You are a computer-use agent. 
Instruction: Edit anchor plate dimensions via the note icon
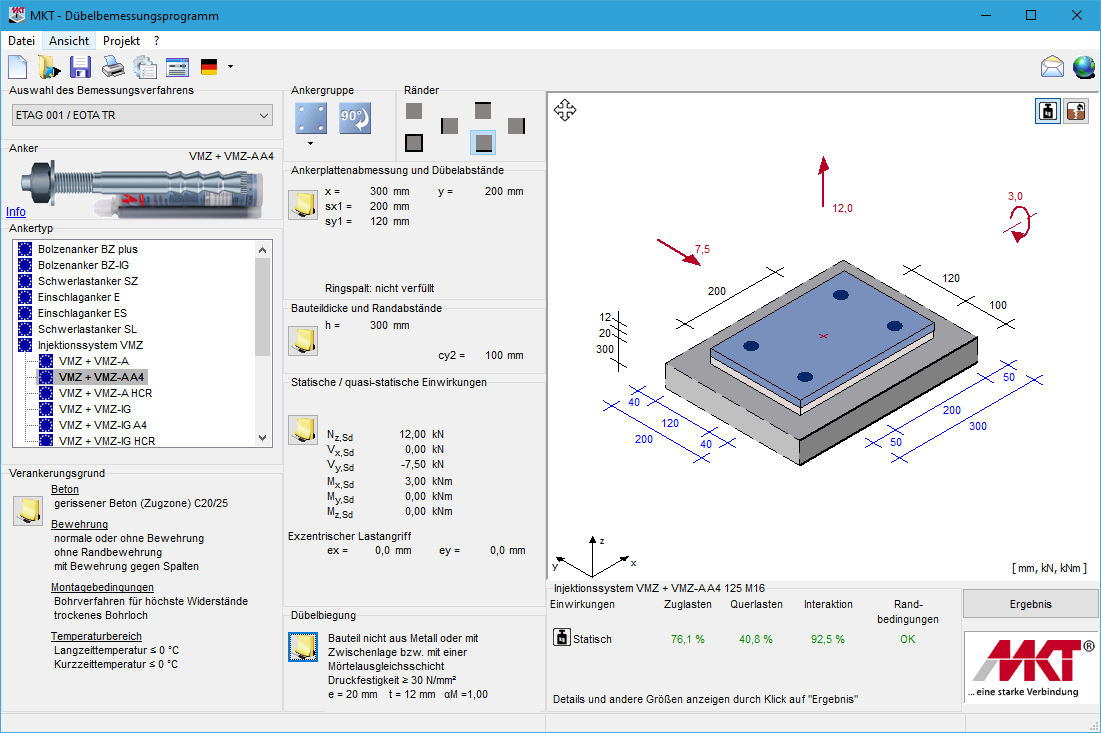[x=303, y=205]
